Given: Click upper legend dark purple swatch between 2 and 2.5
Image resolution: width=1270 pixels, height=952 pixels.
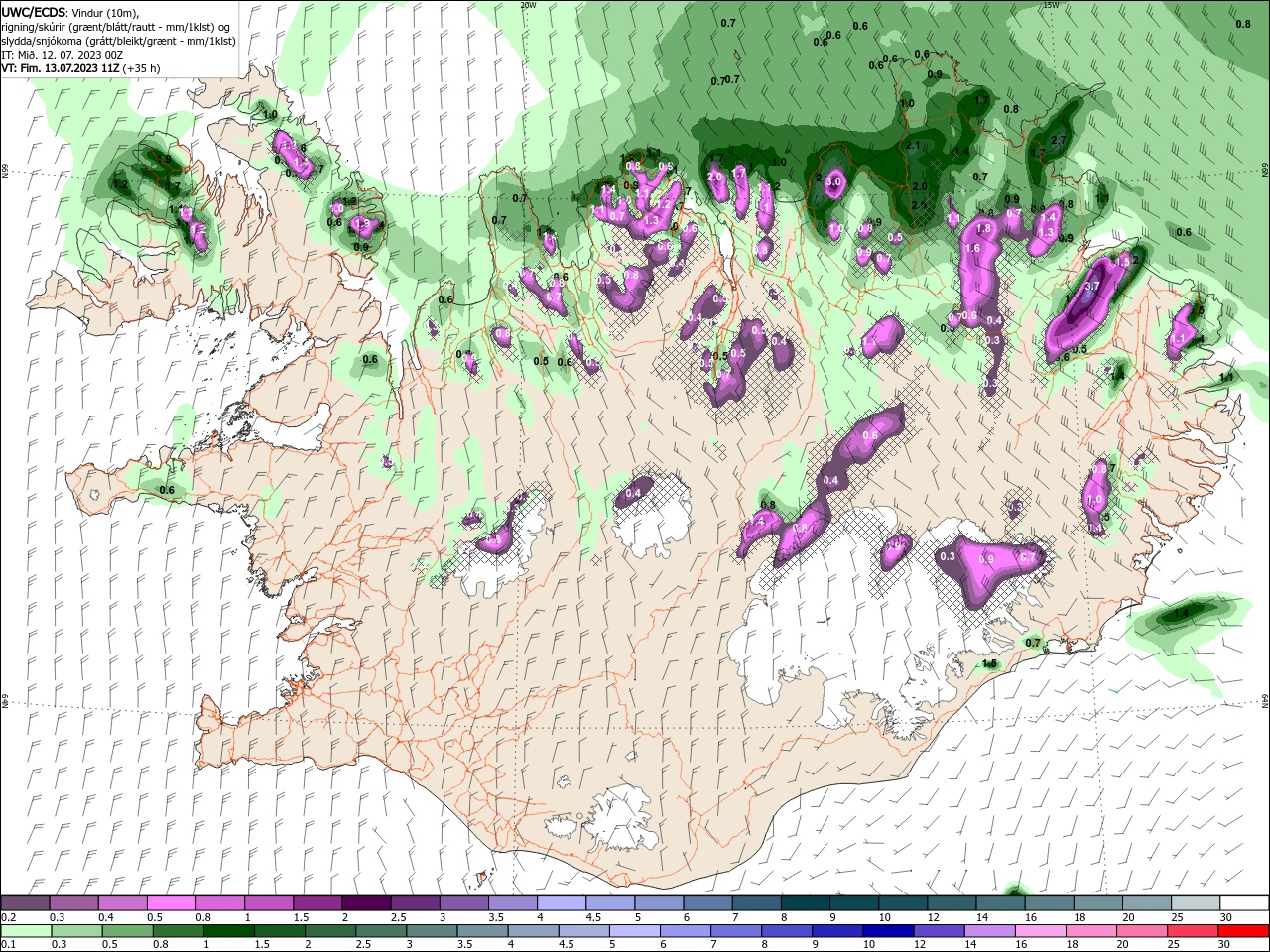Looking at the screenshot, I should [366, 903].
